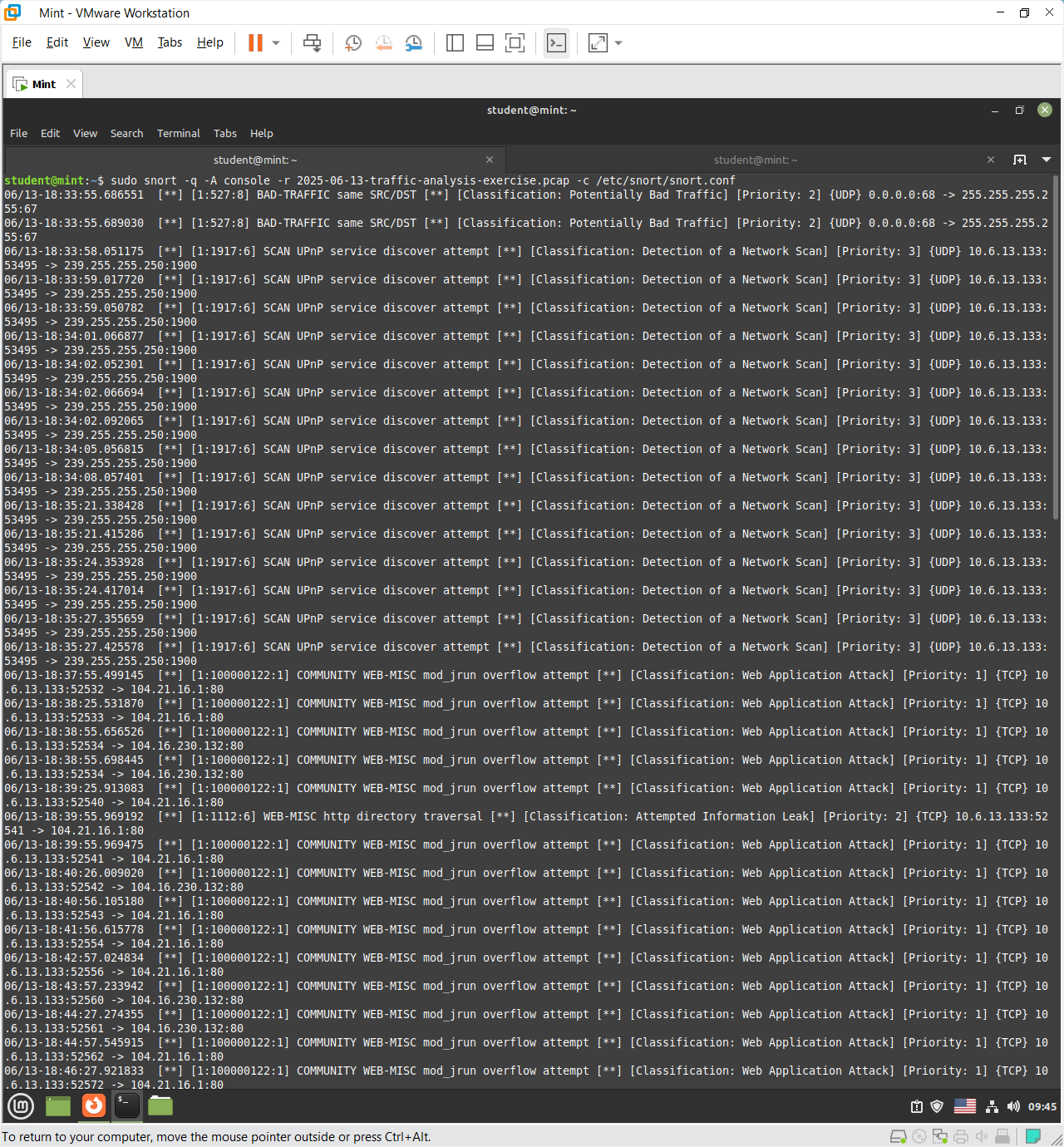
Task: Open the volume control in Mint tray
Action: coord(1013,1106)
